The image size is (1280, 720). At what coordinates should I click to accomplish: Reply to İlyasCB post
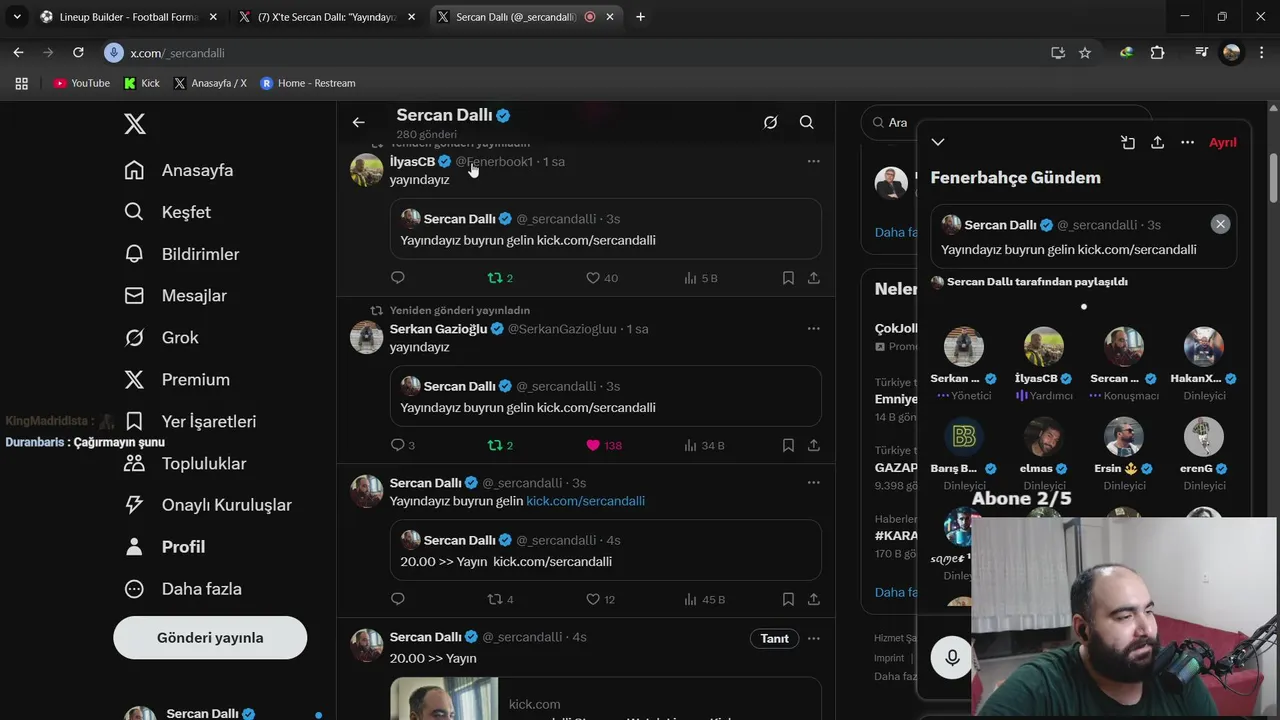point(397,278)
